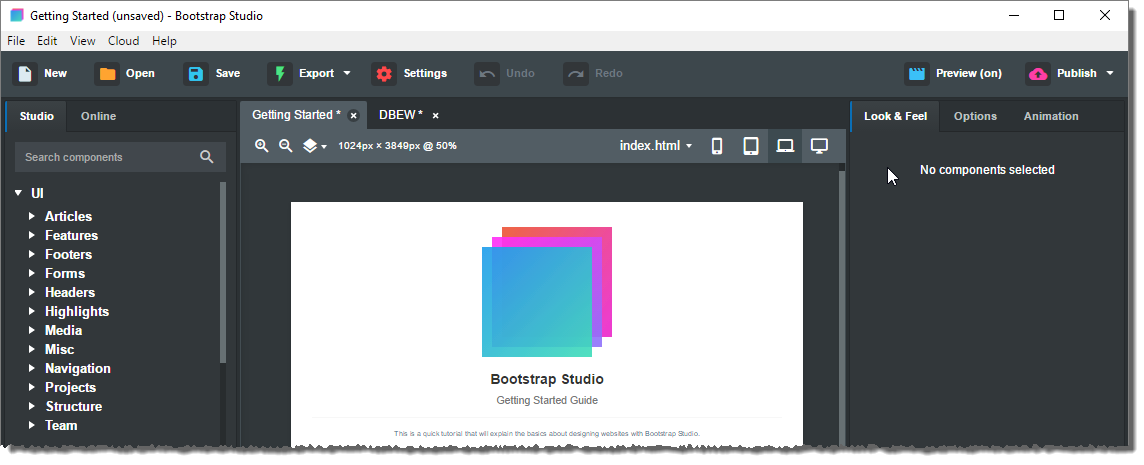This screenshot has width=1144, height=465.
Task: Open the index.html page dropdown
Action: pyautogui.click(x=655, y=146)
